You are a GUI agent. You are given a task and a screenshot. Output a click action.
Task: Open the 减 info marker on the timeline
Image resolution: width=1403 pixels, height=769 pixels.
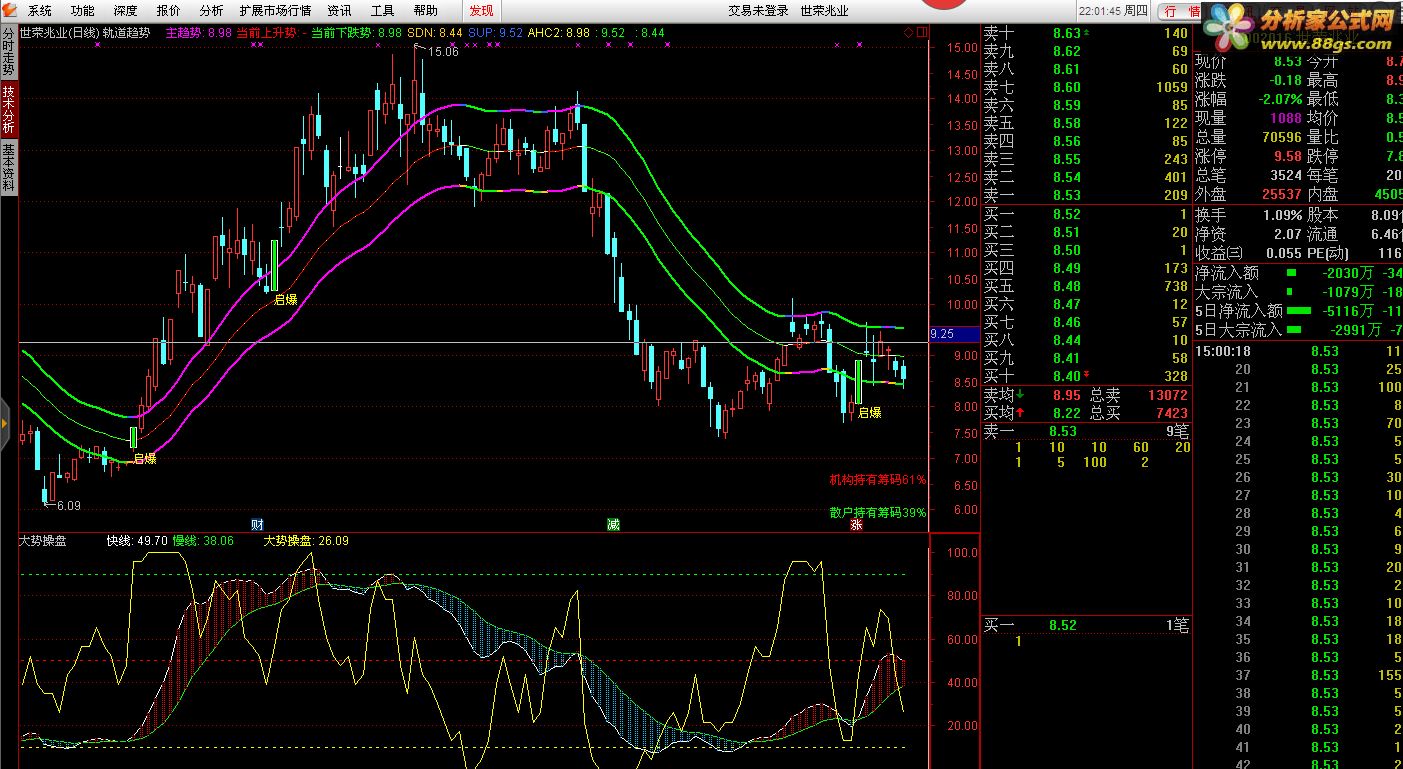point(613,524)
